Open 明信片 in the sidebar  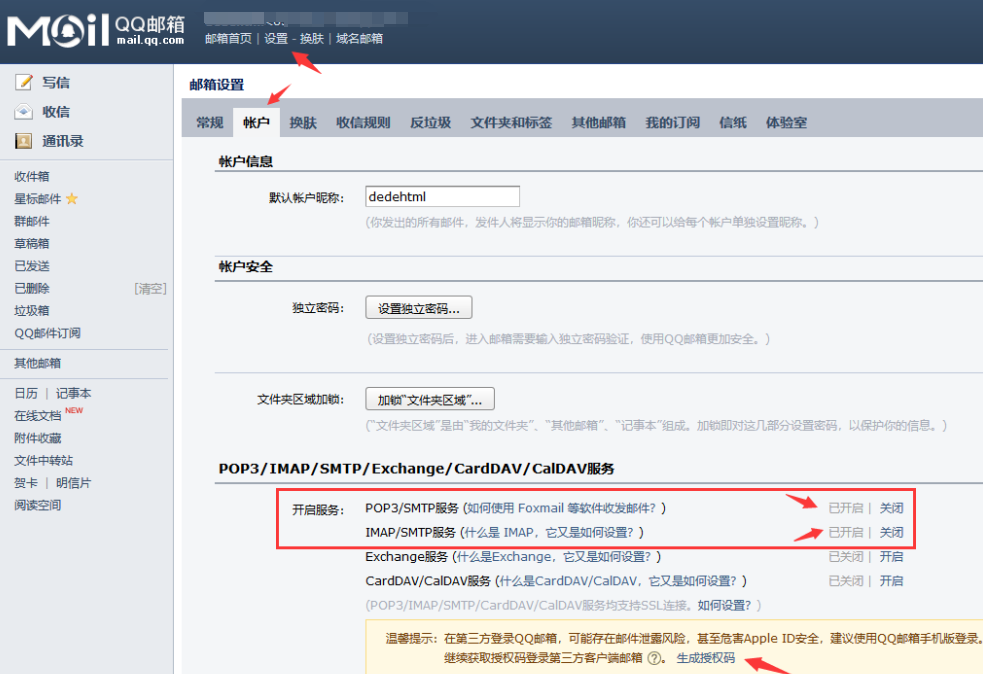click(73, 483)
